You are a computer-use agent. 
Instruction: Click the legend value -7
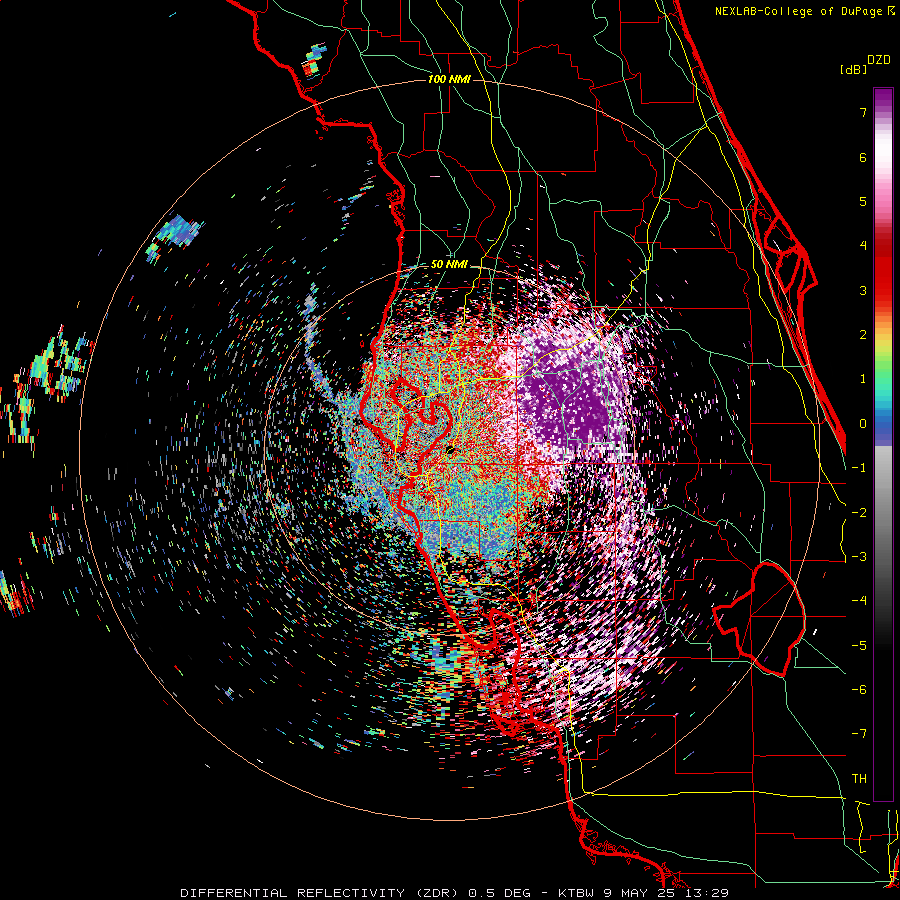pos(859,734)
